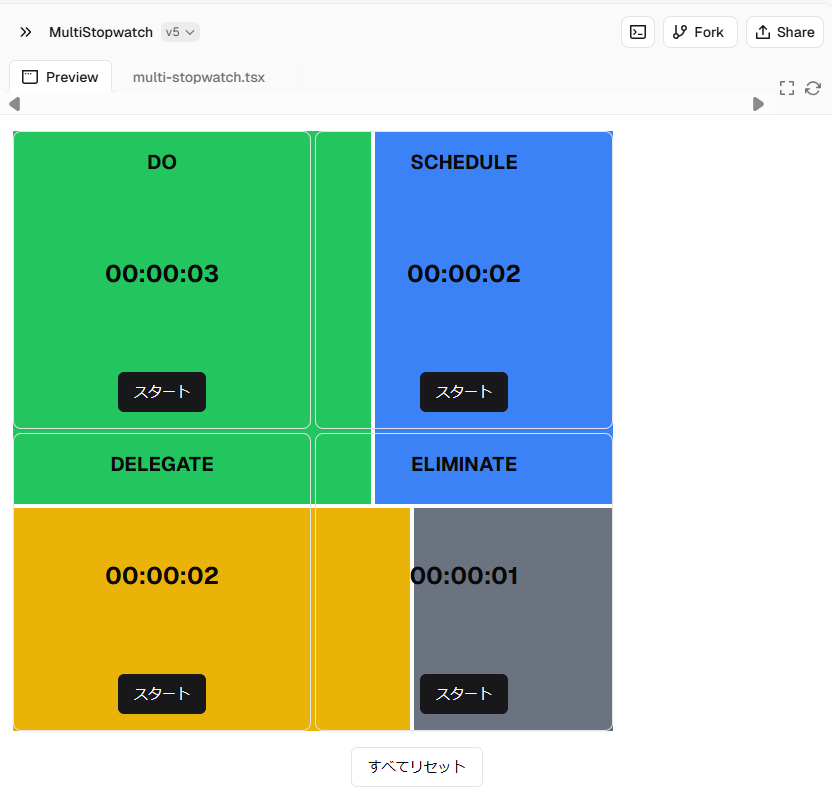Open the multi-stopwatch.tsx tab
Image resolution: width=832 pixels, height=812 pixels.
click(x=198, y=77)
